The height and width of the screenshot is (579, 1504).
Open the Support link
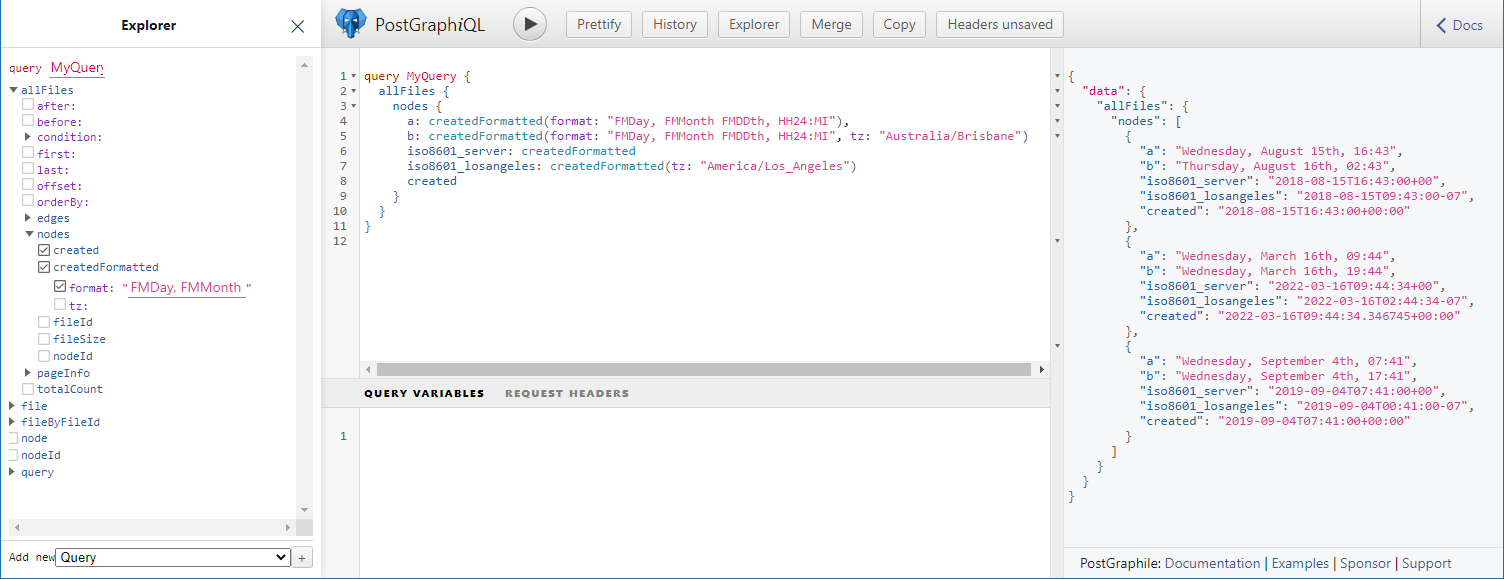pos(1426,563)
